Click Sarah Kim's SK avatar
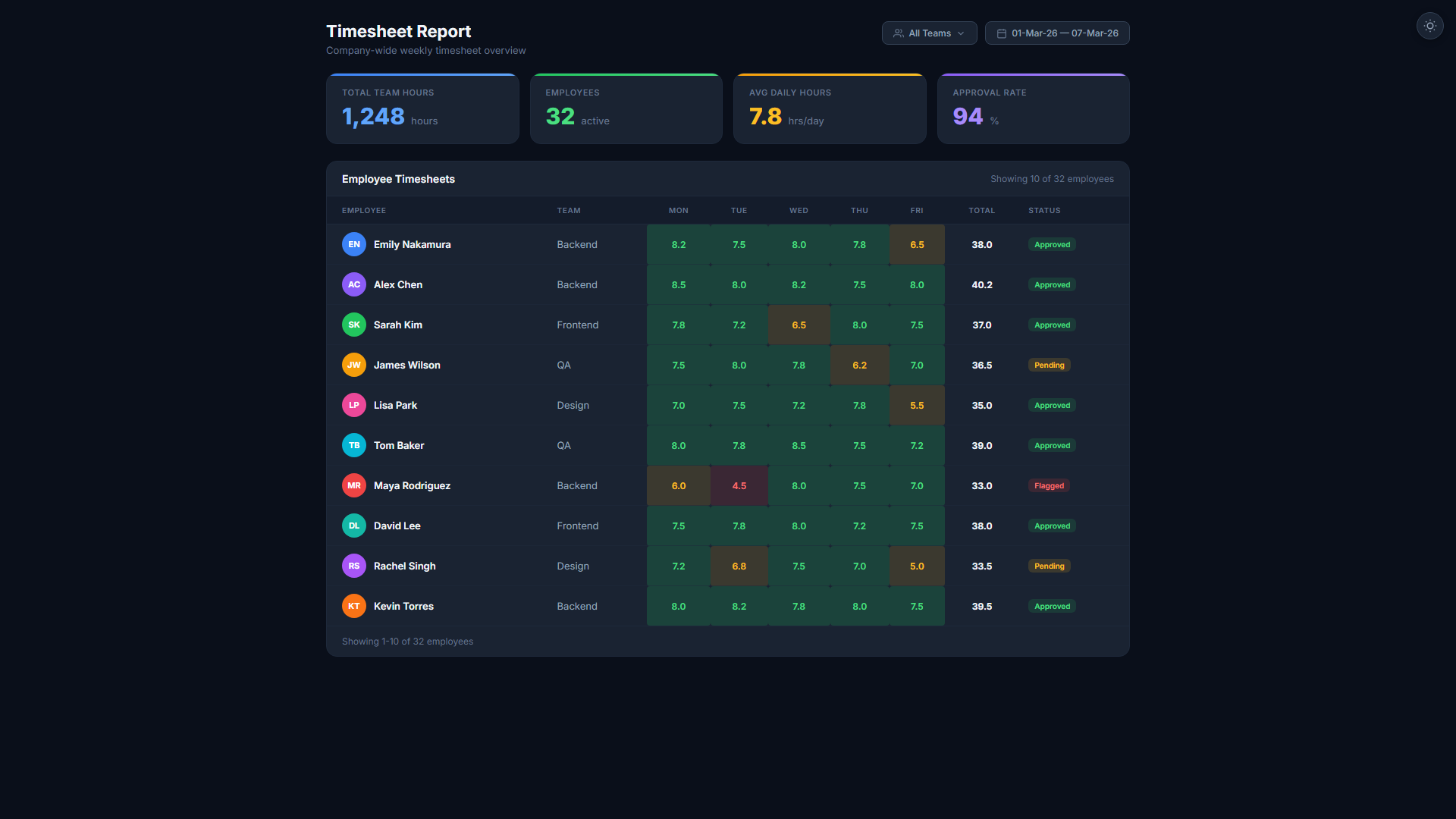The width and height of the screenshot is (1456, 819). pyautogui.click(x=354, y=325)
